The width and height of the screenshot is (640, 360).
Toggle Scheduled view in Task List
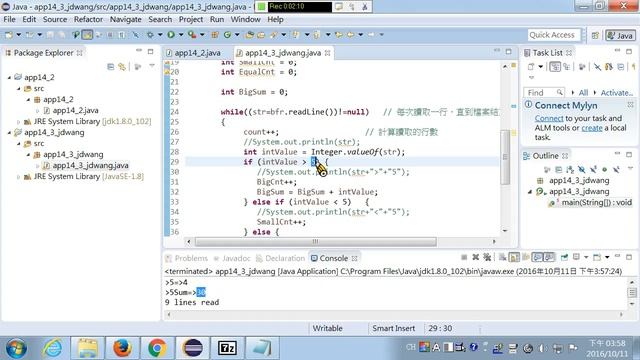coord(567,67)
